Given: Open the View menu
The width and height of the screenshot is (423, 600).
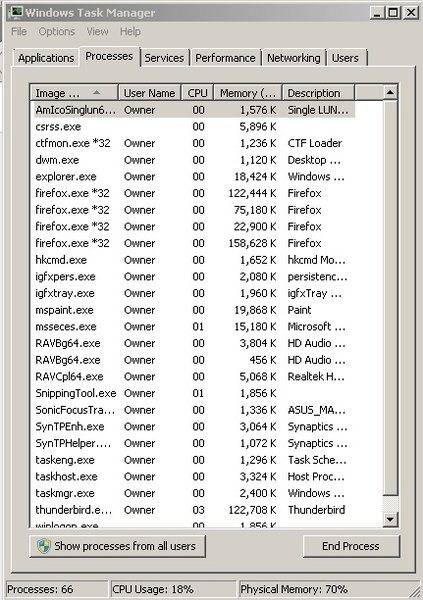Looking at the screenshot, I should tap(97, 31).
